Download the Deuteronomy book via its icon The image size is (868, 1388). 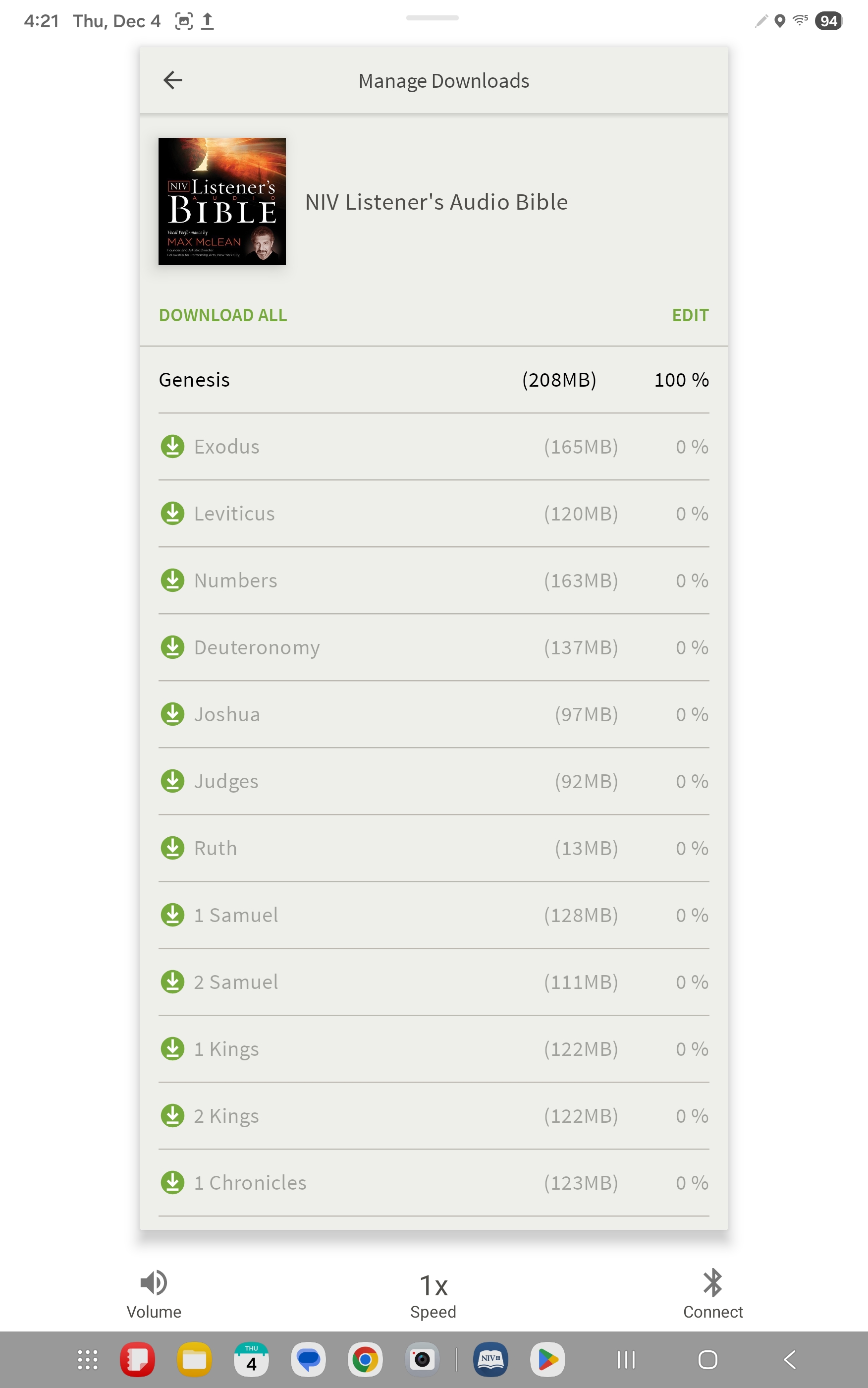[172, 647]
